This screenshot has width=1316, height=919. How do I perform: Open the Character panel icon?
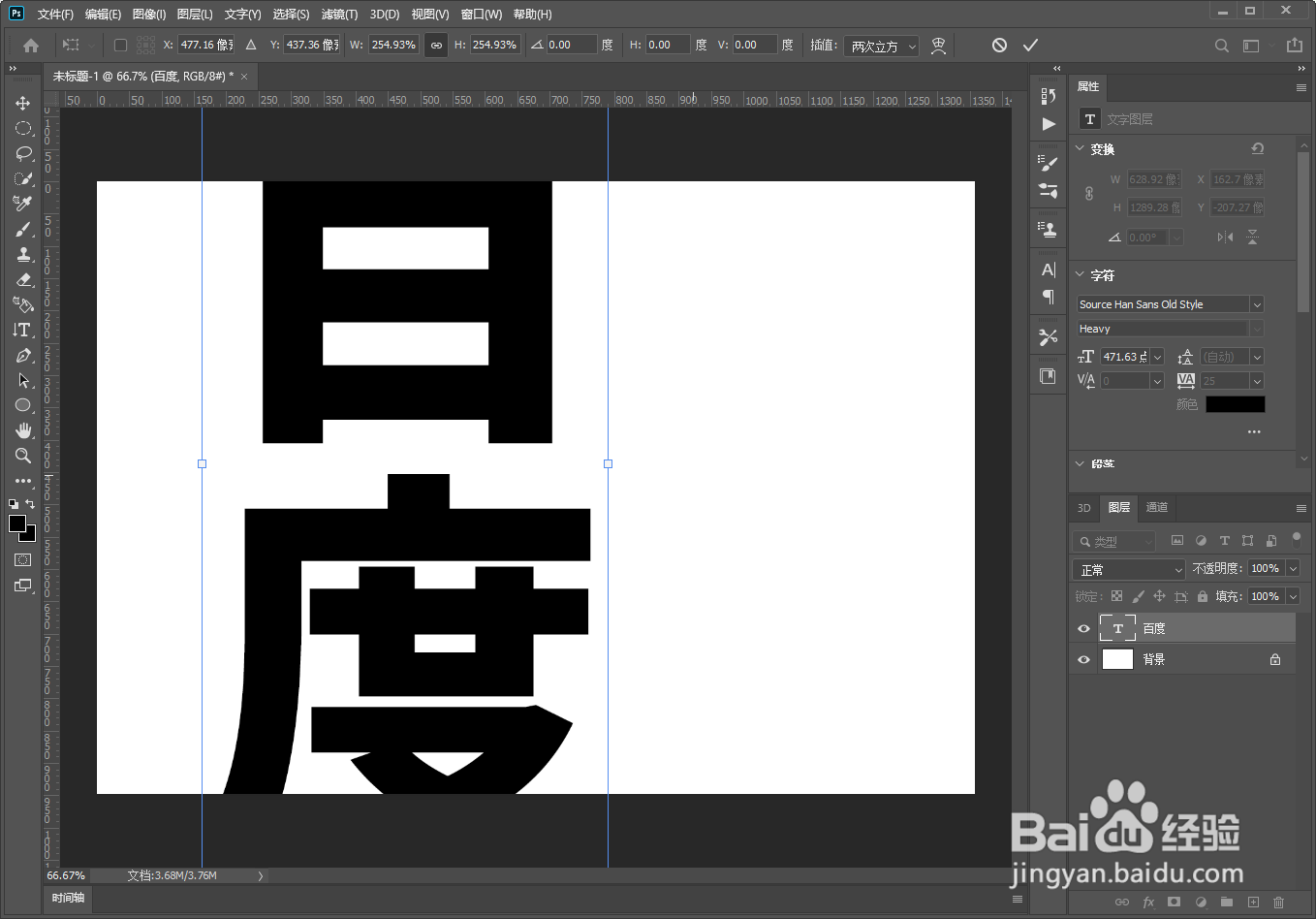1049,269
